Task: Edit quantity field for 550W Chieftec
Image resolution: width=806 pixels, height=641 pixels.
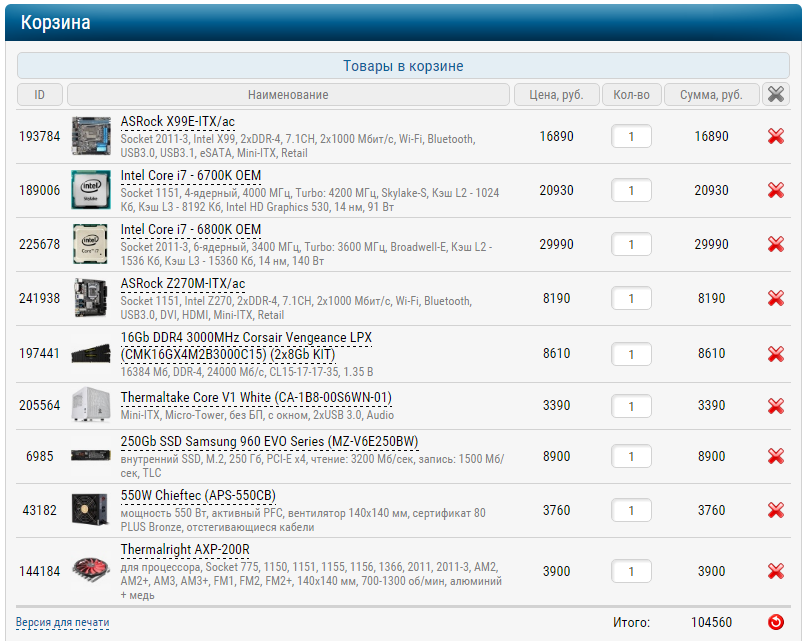Action: tap(631, 510)
